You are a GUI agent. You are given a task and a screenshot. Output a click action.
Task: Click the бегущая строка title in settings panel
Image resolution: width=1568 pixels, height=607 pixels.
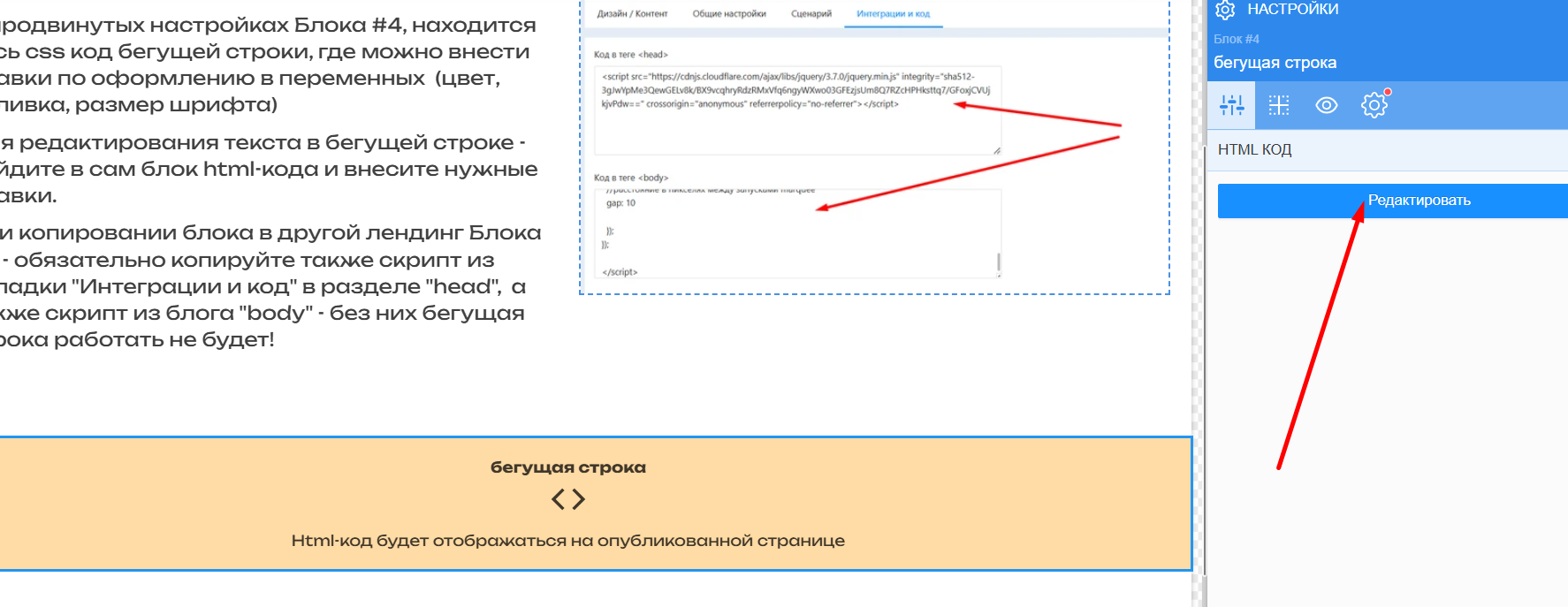click(1275, 63)
